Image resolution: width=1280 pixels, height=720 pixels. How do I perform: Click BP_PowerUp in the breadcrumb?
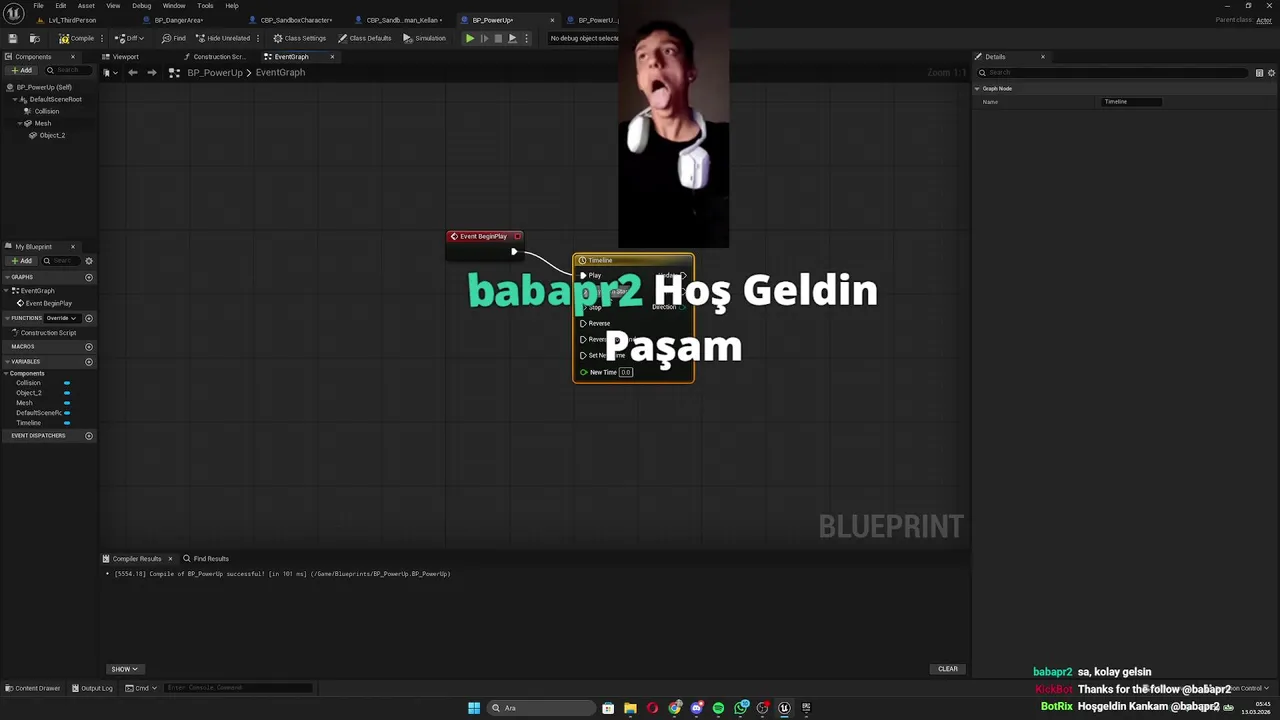coord(215,73)
